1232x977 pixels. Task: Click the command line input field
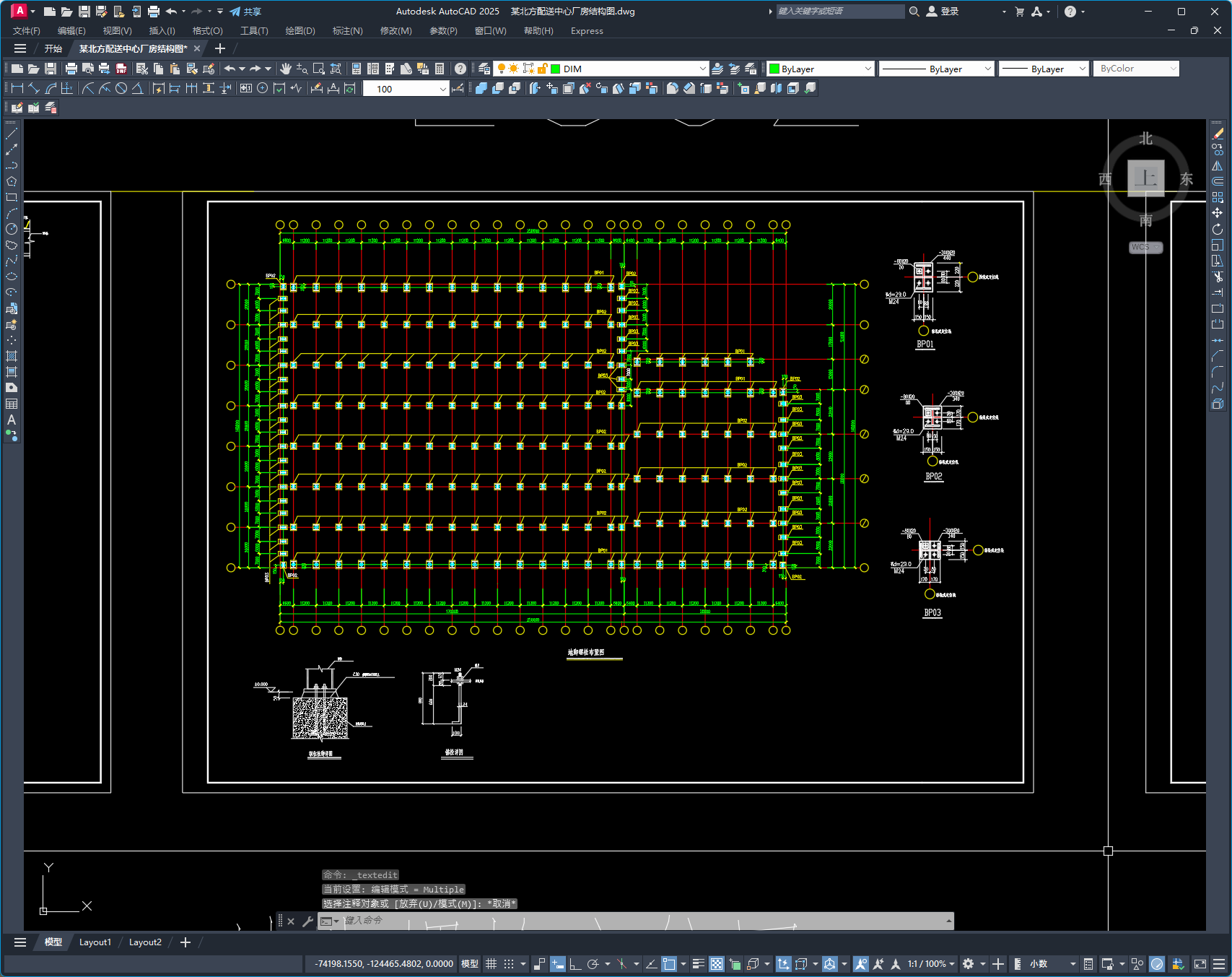642,921
